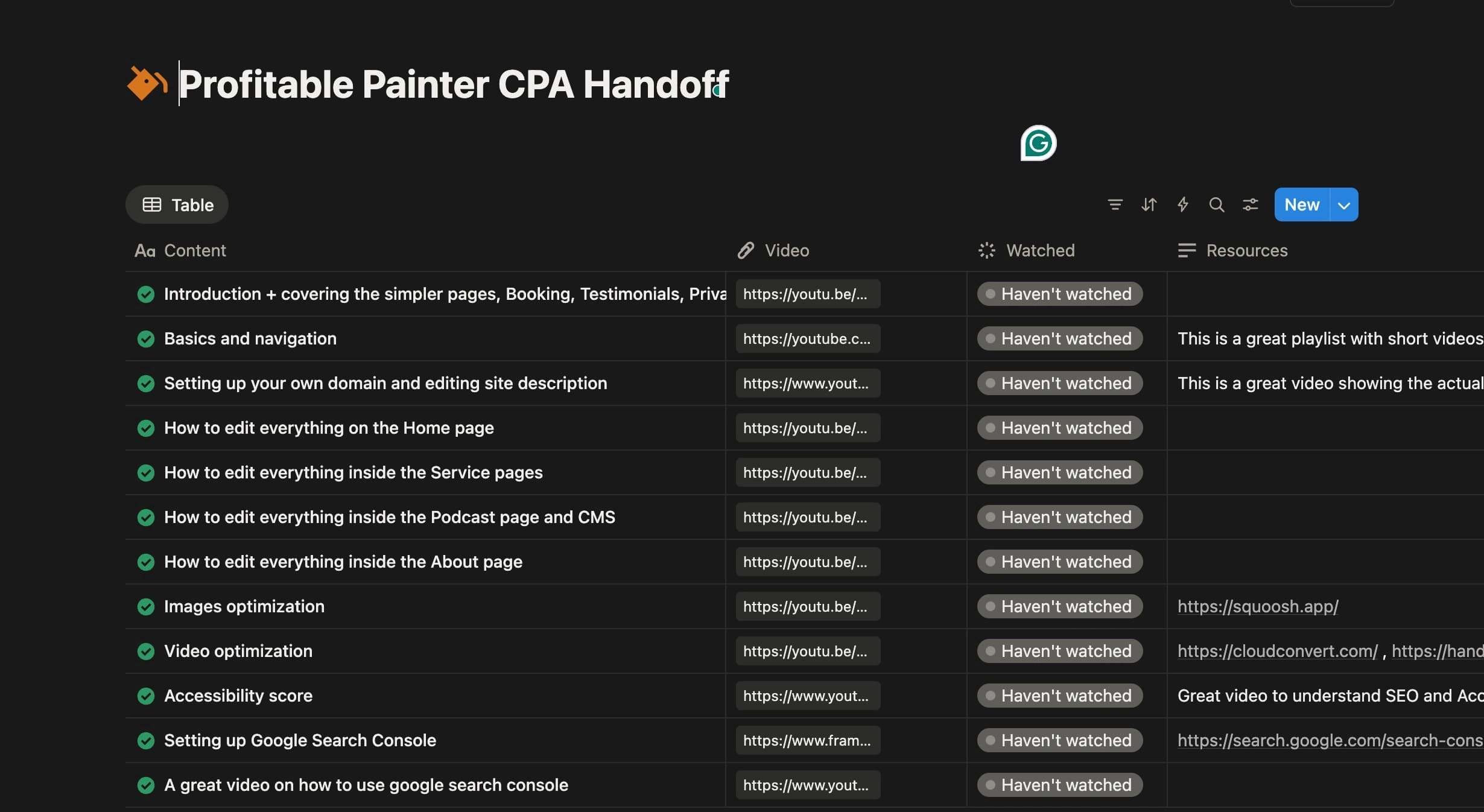1484x812 pixels.
Task: Click the sort arrows icon
Action: (1149, 205)
